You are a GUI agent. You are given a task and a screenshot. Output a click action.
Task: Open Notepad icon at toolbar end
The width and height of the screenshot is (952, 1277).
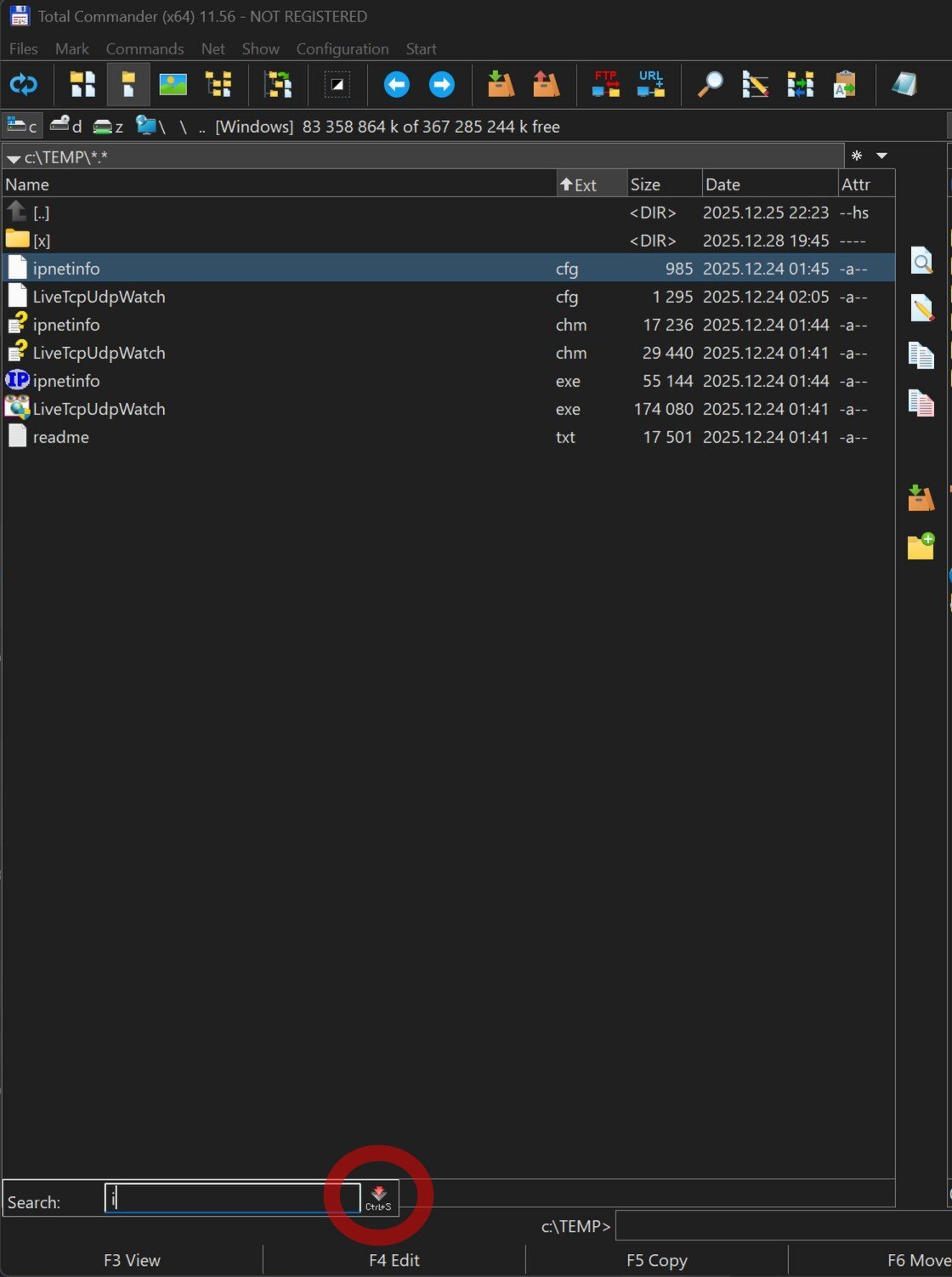coord(904,84)
